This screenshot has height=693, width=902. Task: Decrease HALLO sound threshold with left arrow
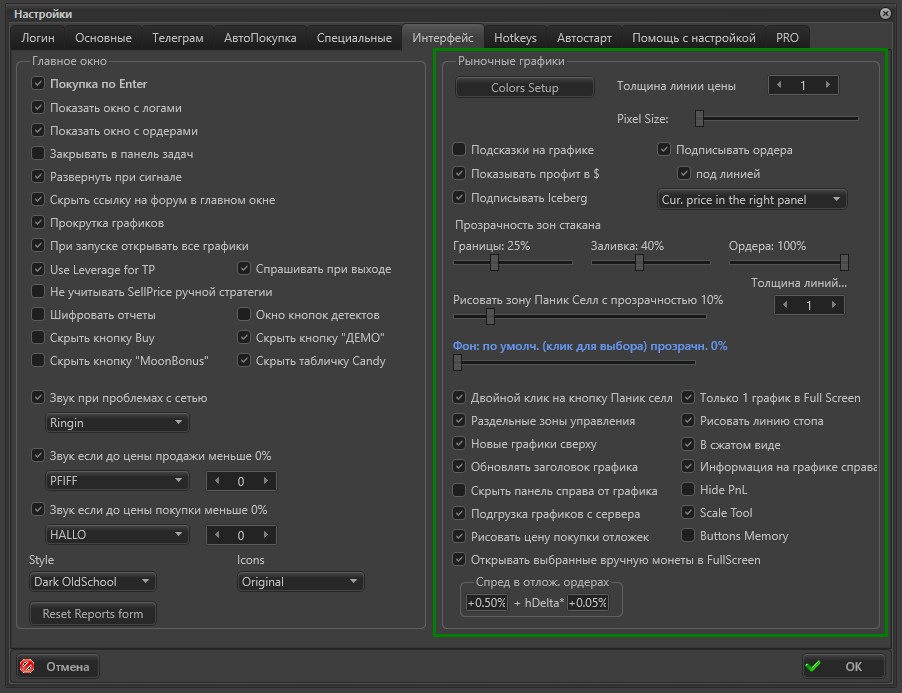217,535
